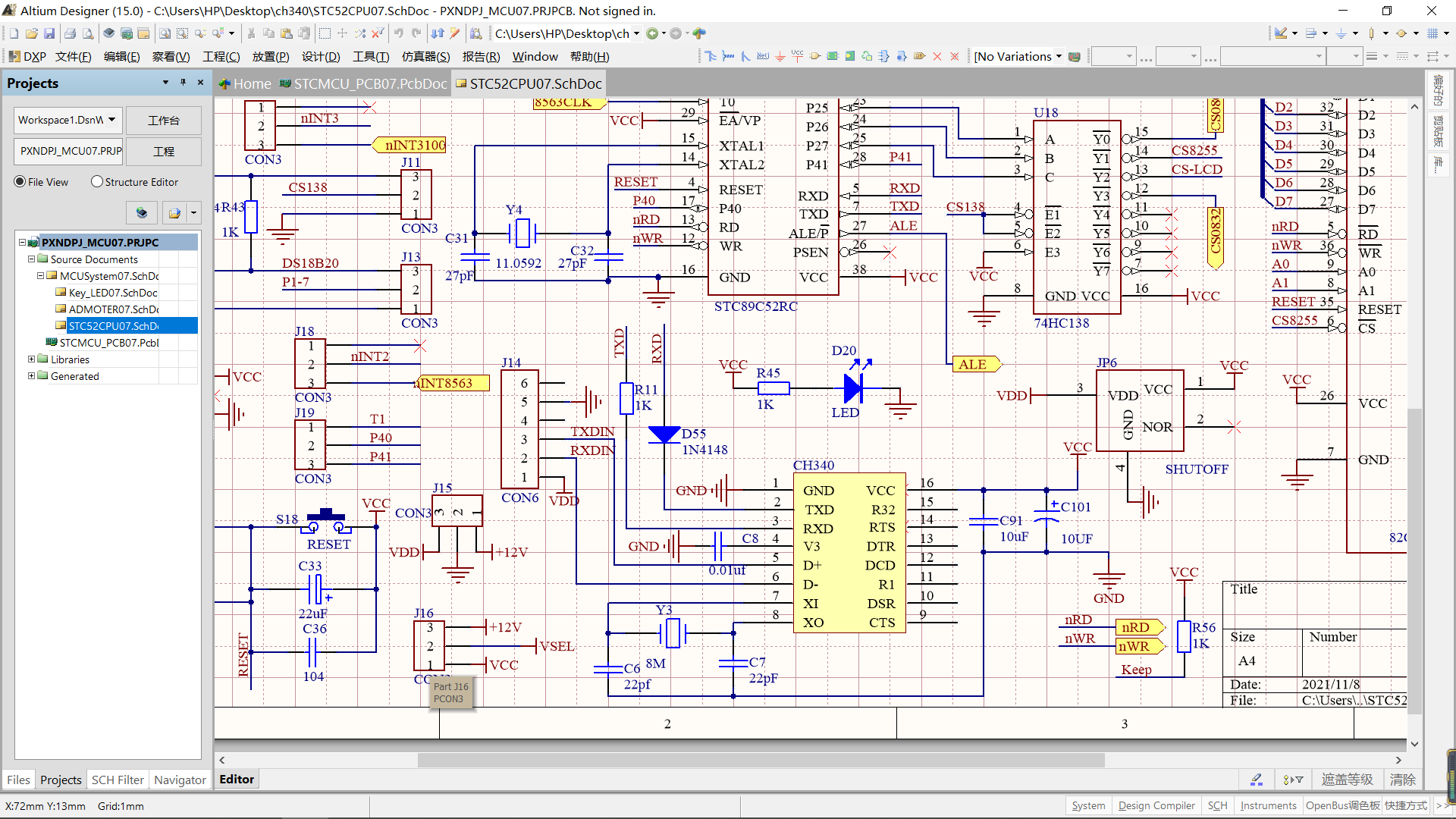Save the current schematic document
This screenshot has width=1456, height=819.
[49, 33]
